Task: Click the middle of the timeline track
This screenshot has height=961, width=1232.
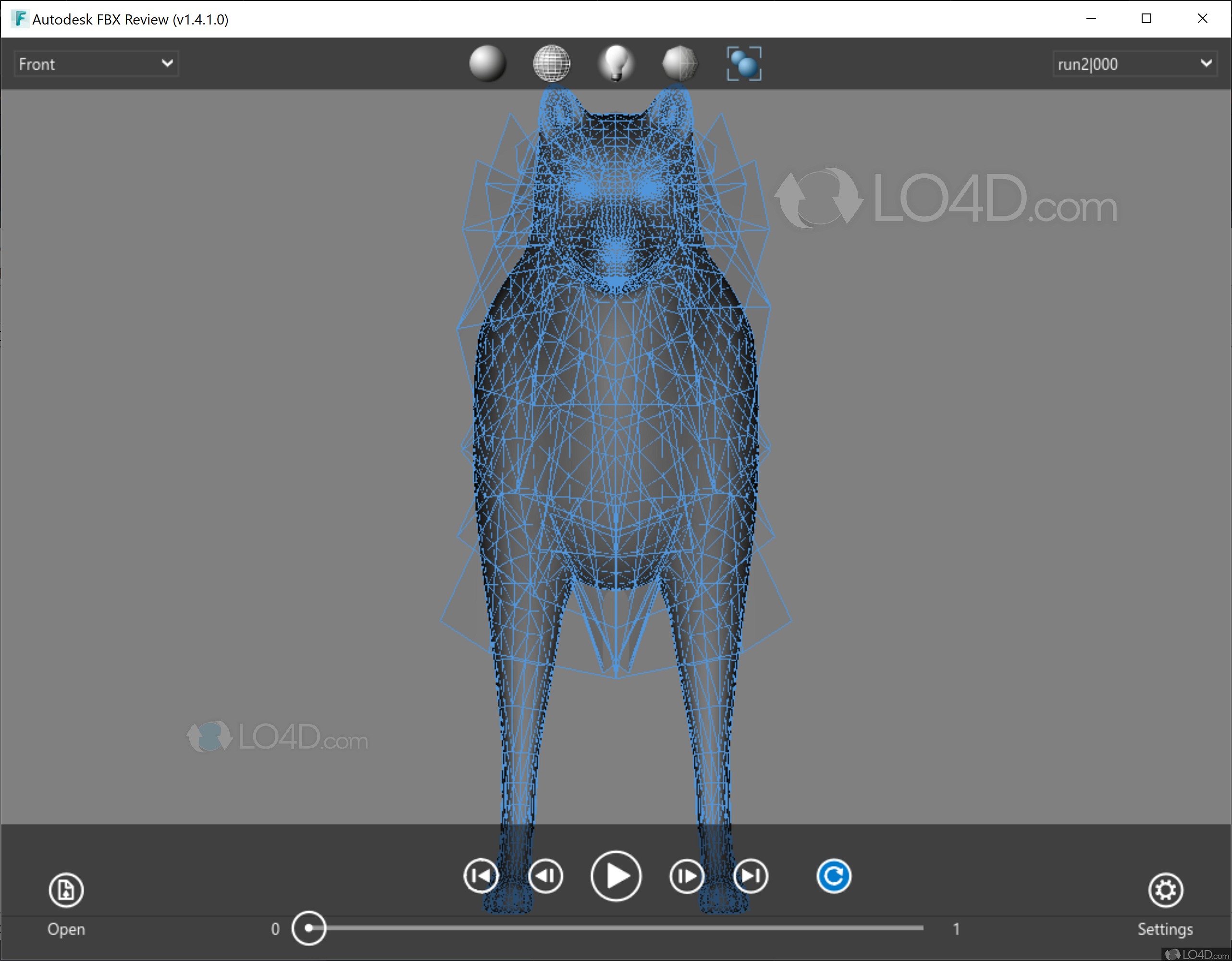Action: pos(616,928)
